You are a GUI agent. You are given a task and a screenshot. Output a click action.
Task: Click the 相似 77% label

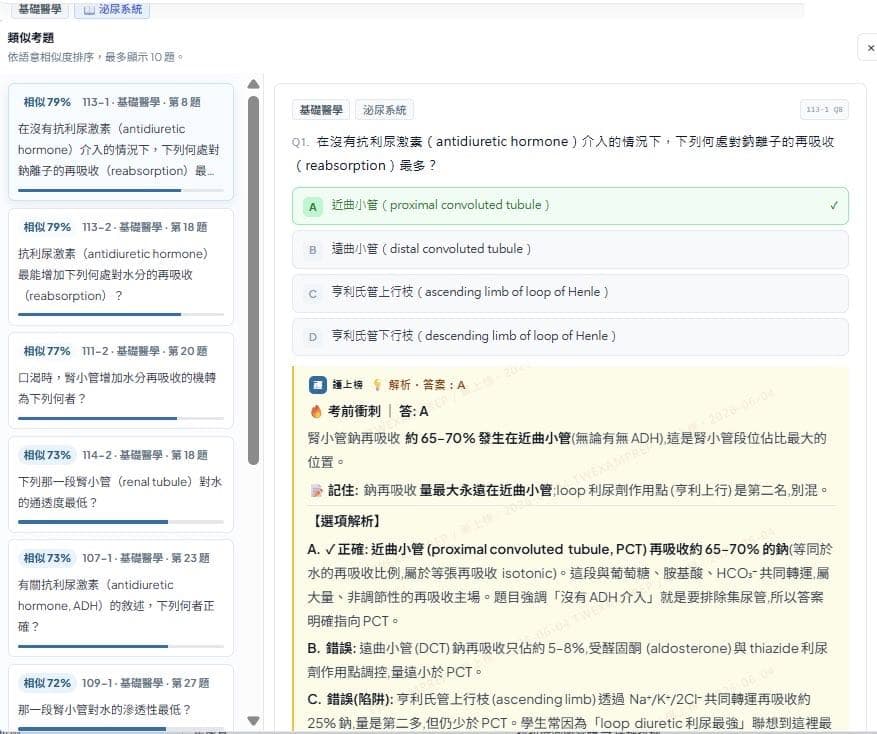[47, 351]
